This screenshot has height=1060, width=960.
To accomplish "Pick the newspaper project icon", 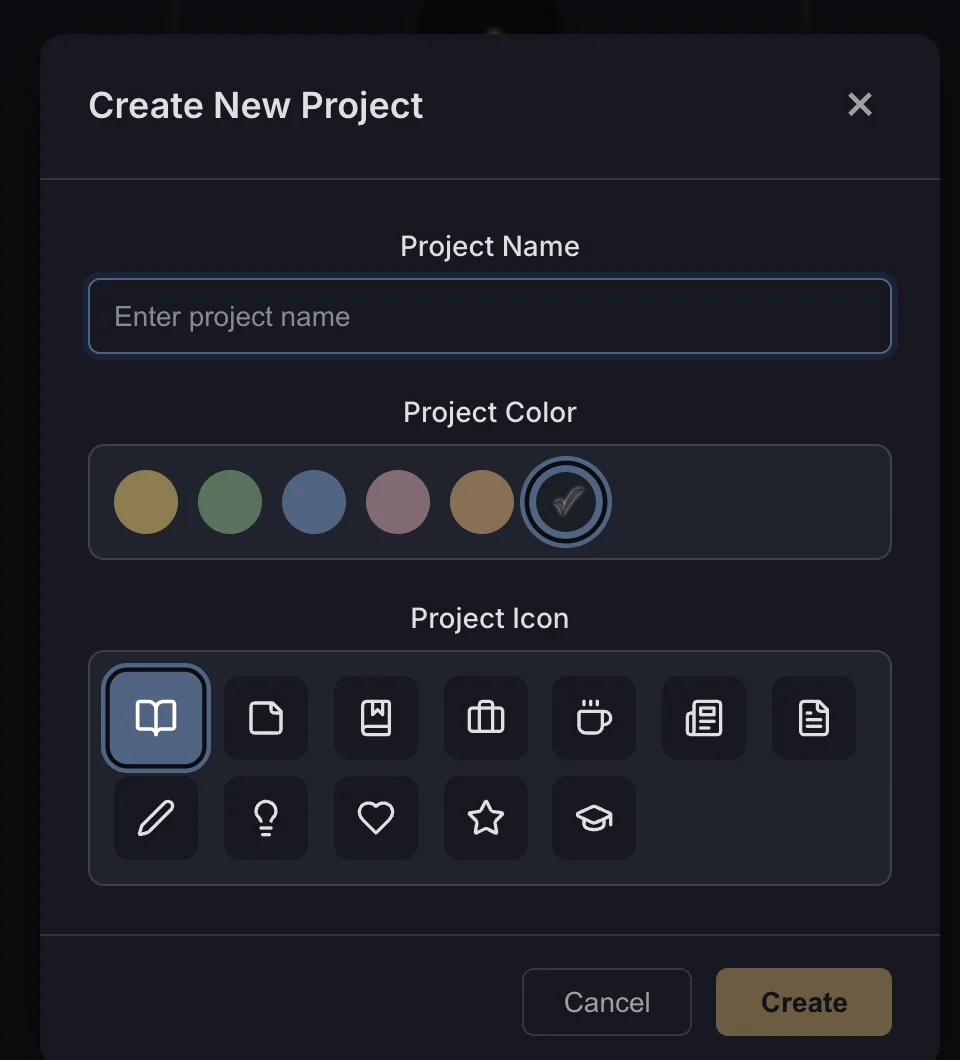I will tap(704, 718).
